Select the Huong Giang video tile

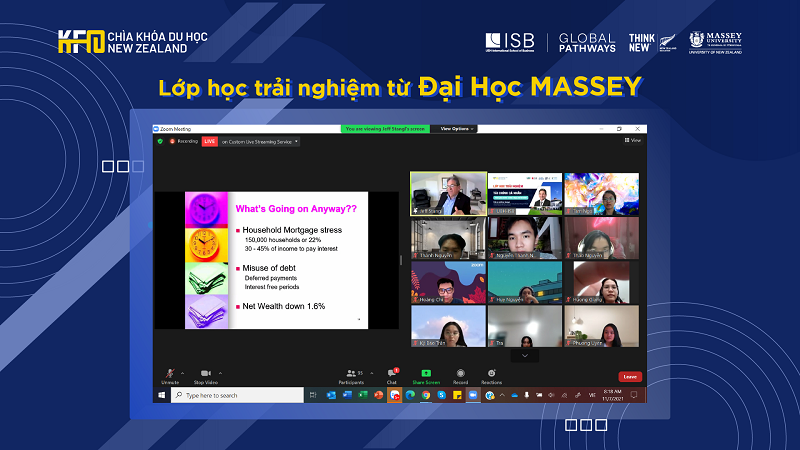tap(602, 282)
